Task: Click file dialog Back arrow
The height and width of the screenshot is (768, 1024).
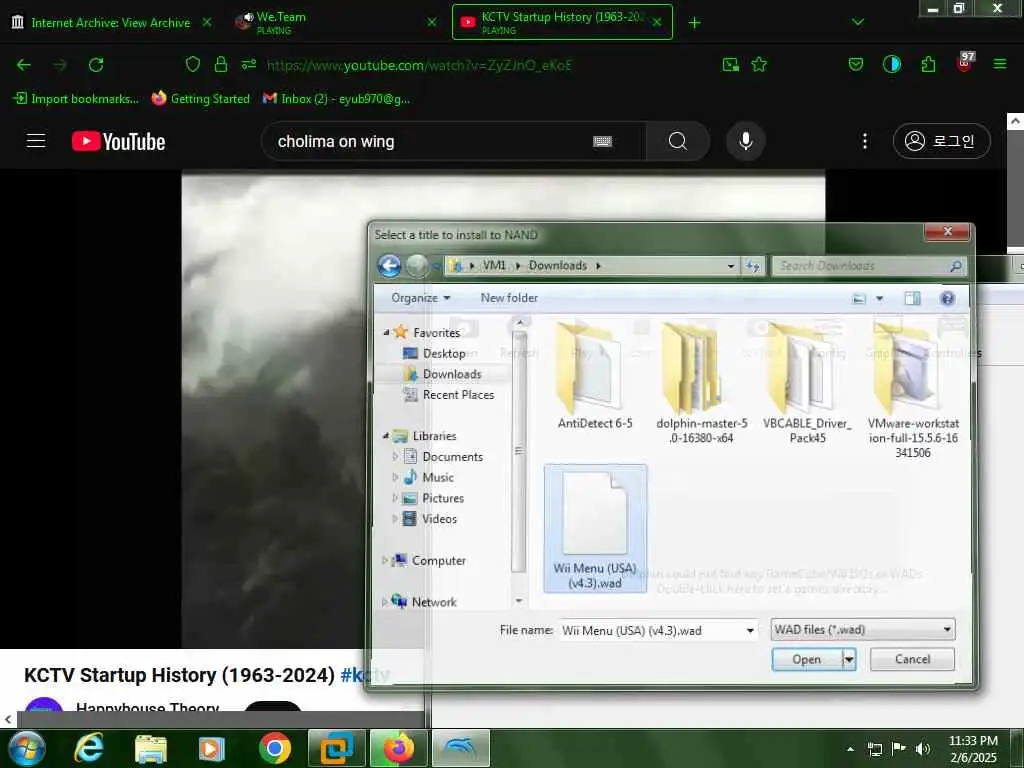Action: [x=389, y=266]
